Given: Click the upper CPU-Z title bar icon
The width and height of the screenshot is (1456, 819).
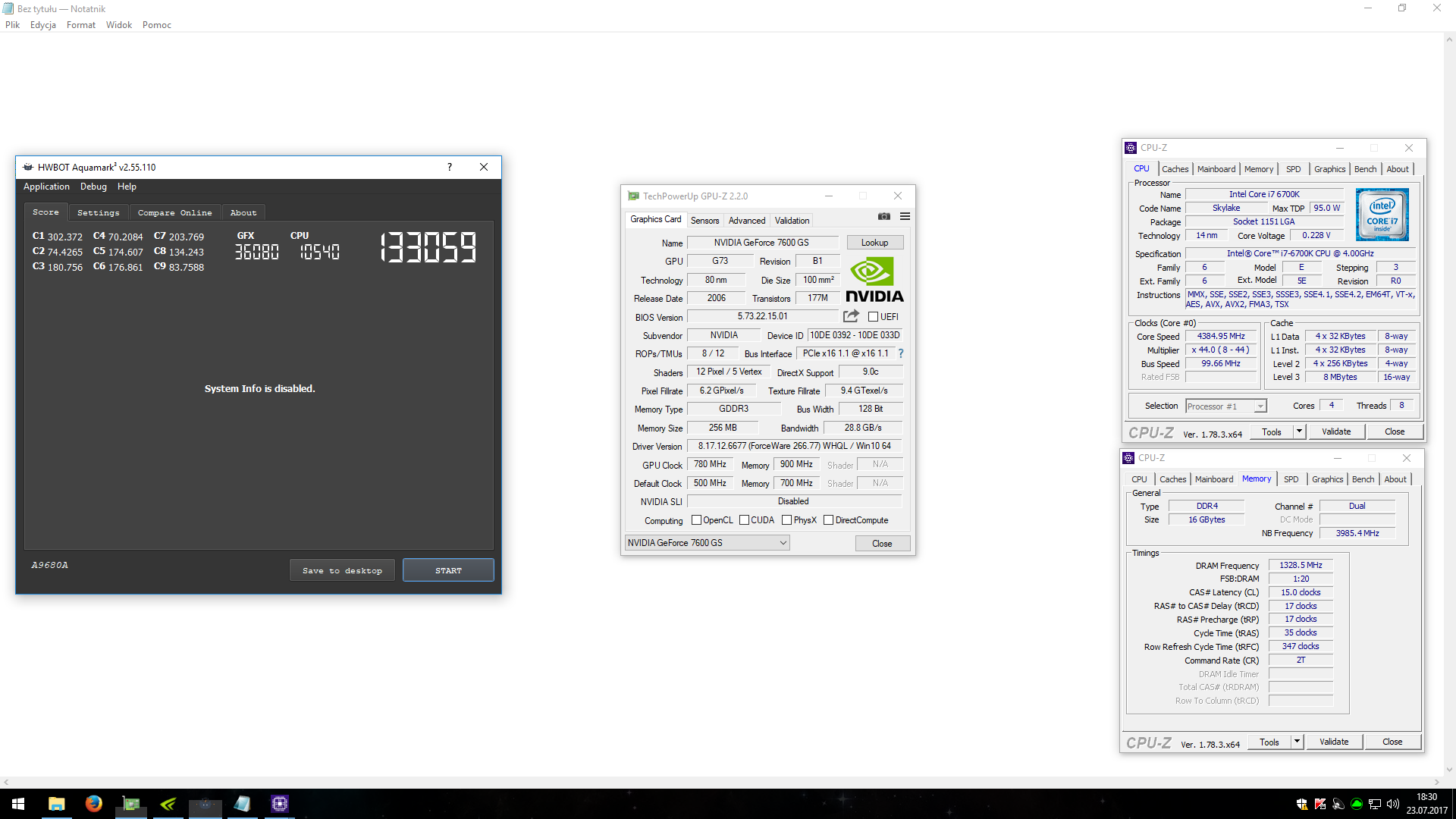Looking at the screenshot, I should point(1131,148).
